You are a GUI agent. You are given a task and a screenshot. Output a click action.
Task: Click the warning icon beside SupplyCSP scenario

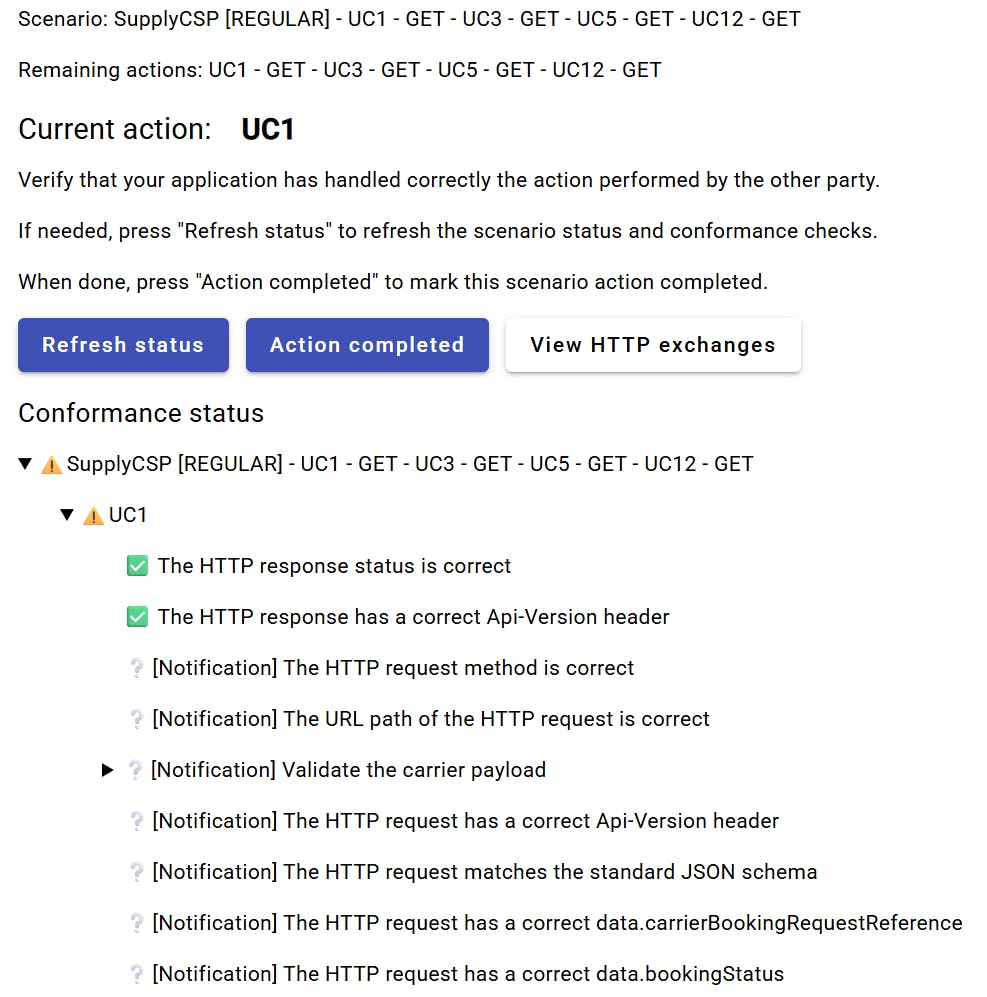pyautogui.click(x=52, y=465)
